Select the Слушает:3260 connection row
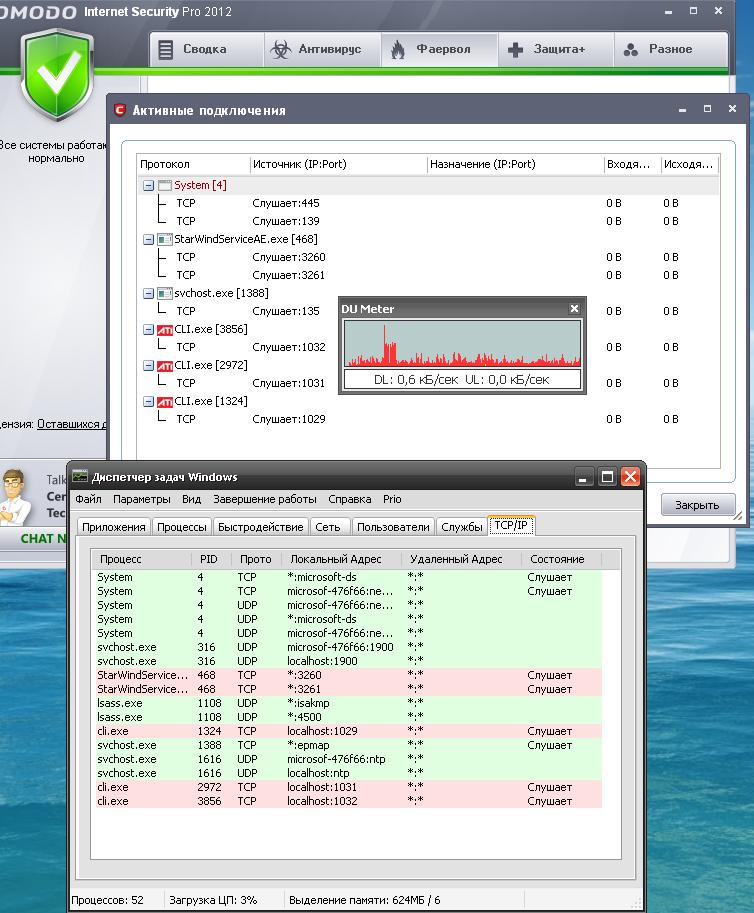This screenshot has width=754, height=913. coord(428,257)
